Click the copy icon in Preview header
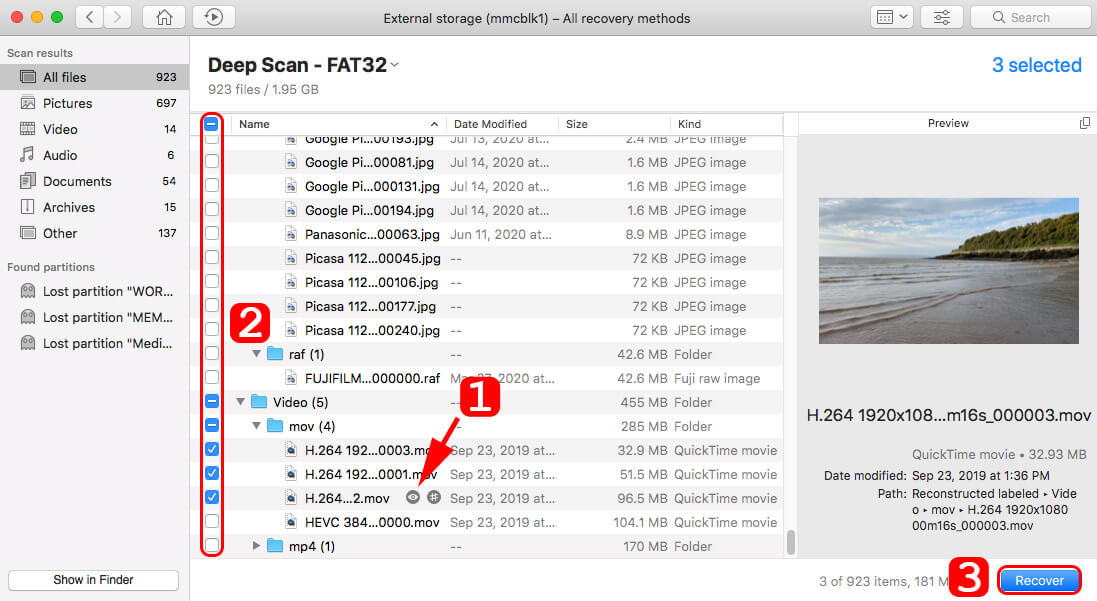The height and width of the screenshot is (601, 1097). pos(1085,123)
